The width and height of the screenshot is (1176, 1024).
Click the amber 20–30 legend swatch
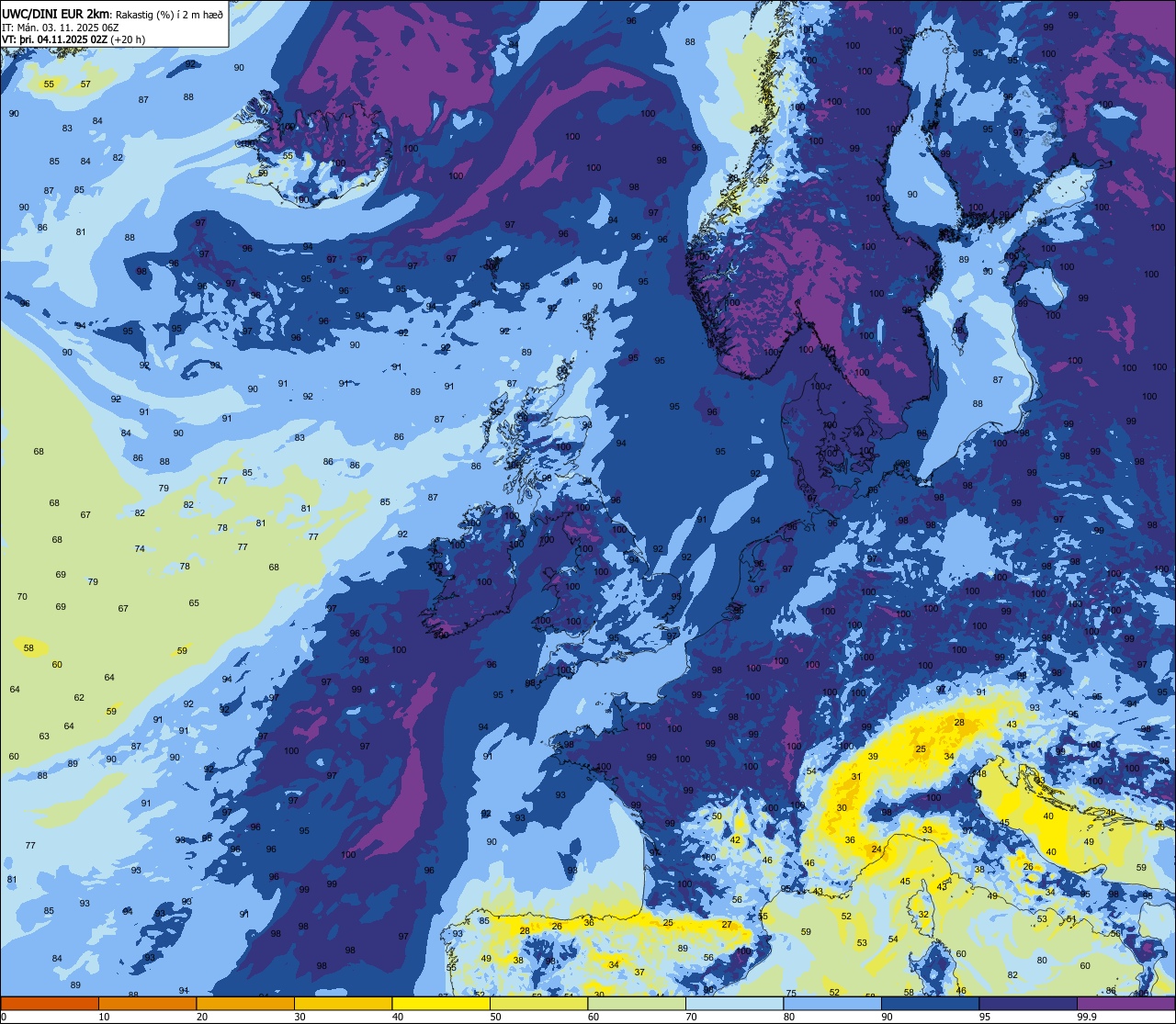click(245, 1003)
